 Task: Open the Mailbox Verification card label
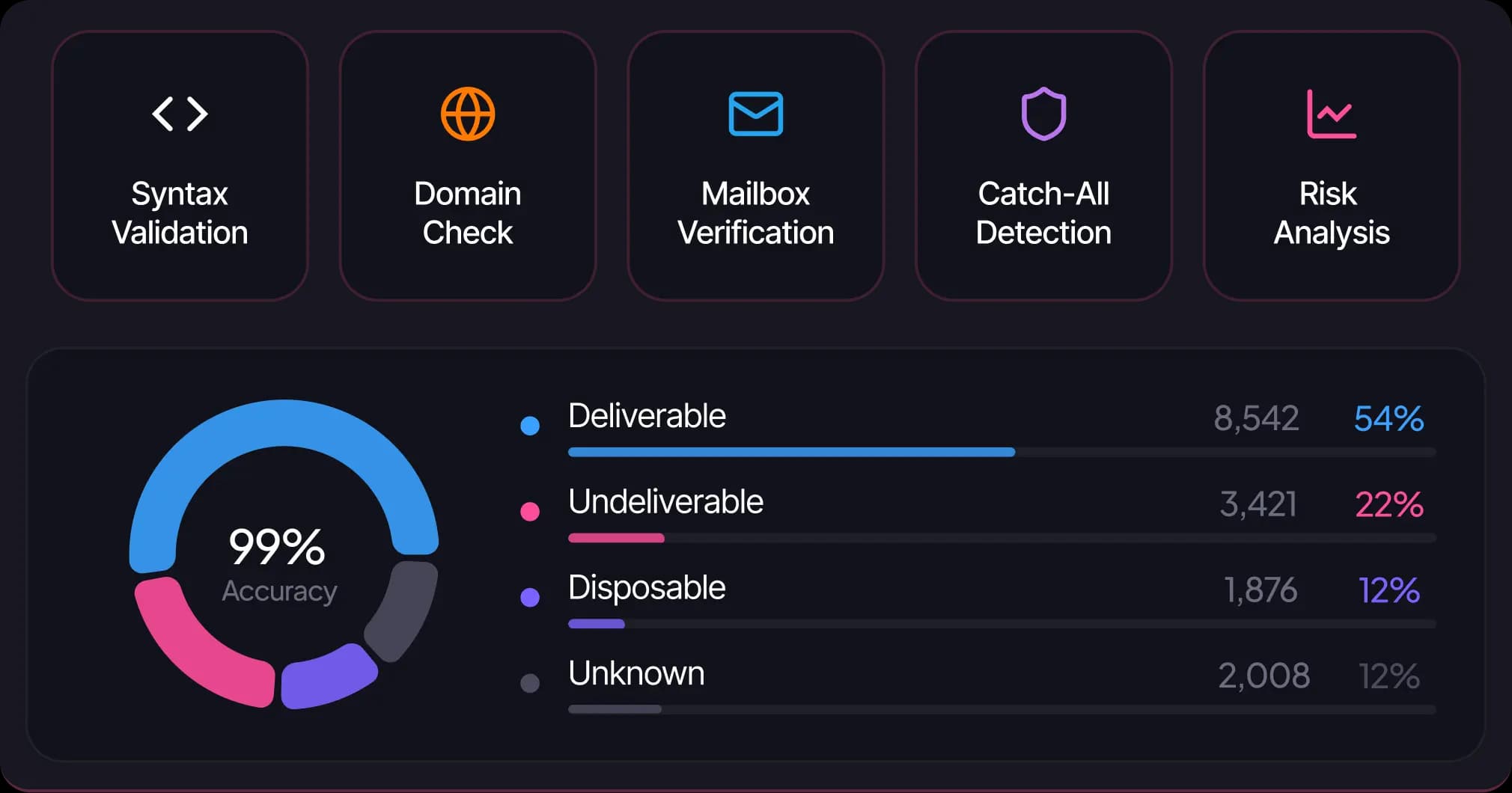(756, 213)
